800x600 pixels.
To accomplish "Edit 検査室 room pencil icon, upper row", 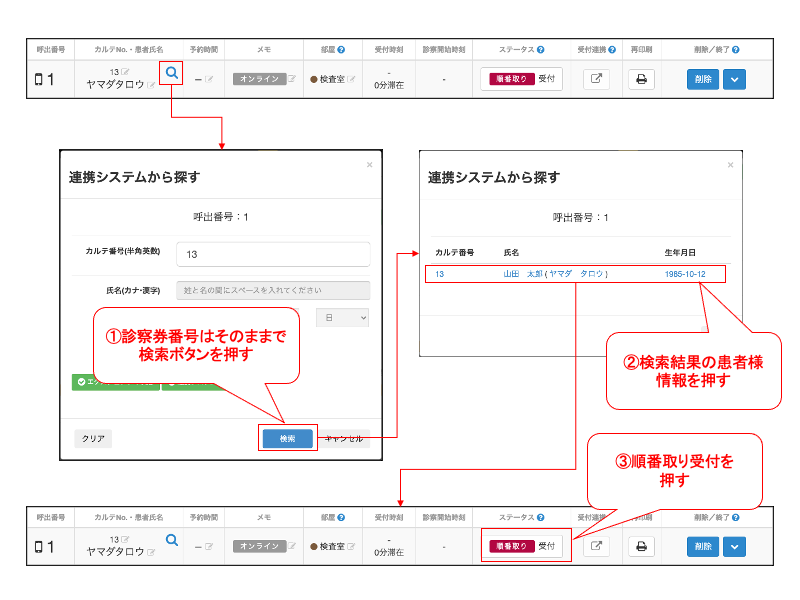I will [x=351, y=79].
